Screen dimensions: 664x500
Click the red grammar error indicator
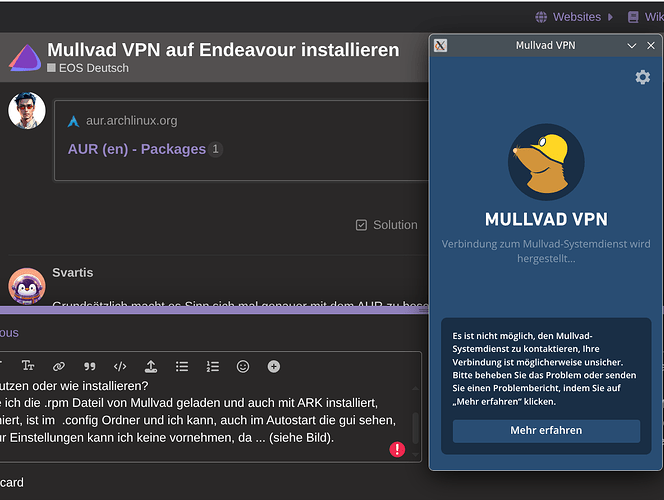397,450
